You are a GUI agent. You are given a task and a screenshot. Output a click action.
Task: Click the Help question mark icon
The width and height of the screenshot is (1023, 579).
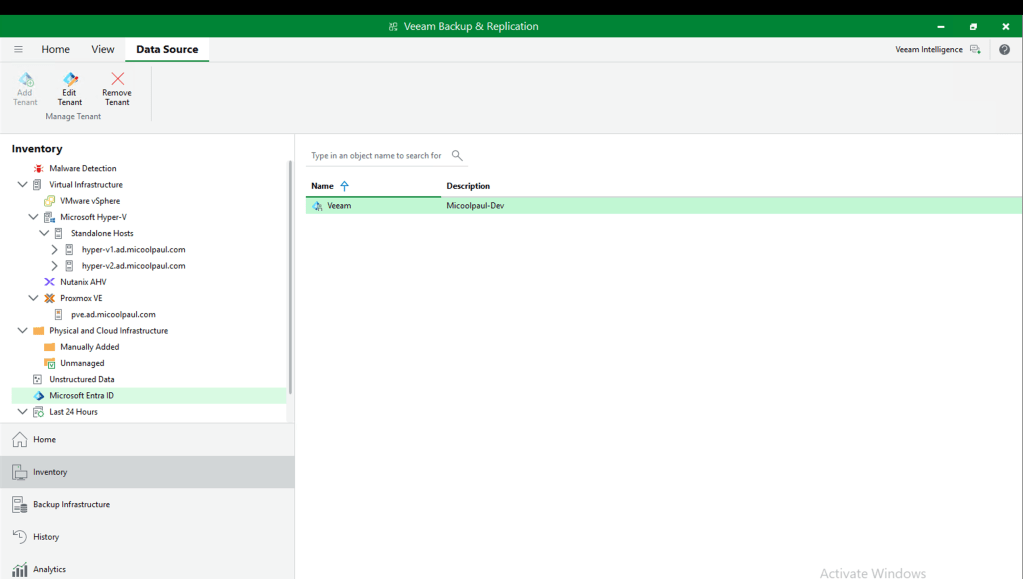click(x=1004, y=50)
